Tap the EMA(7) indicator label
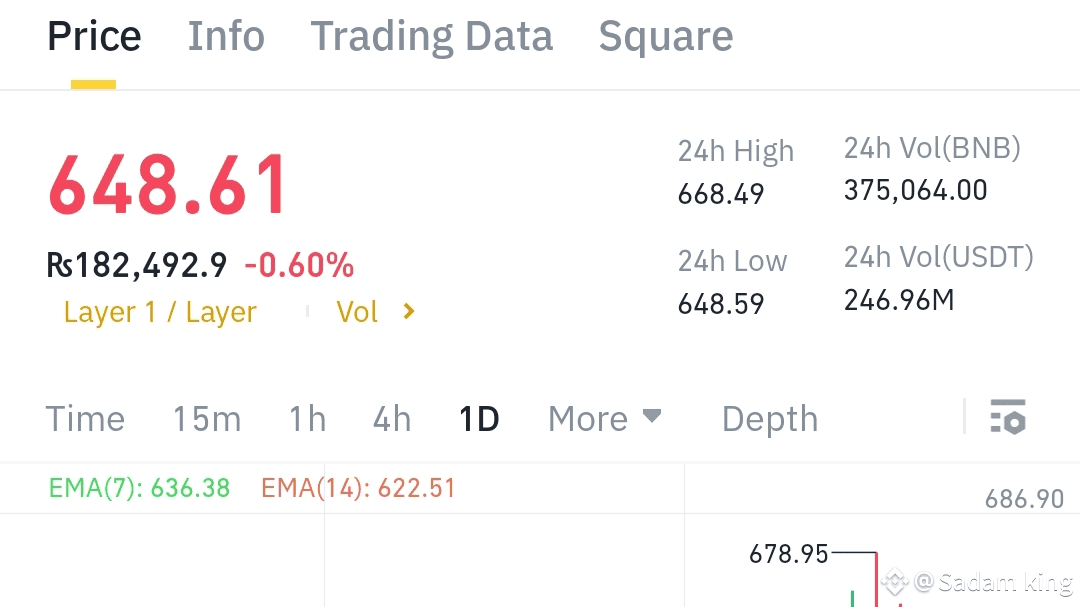 point(139,488)
